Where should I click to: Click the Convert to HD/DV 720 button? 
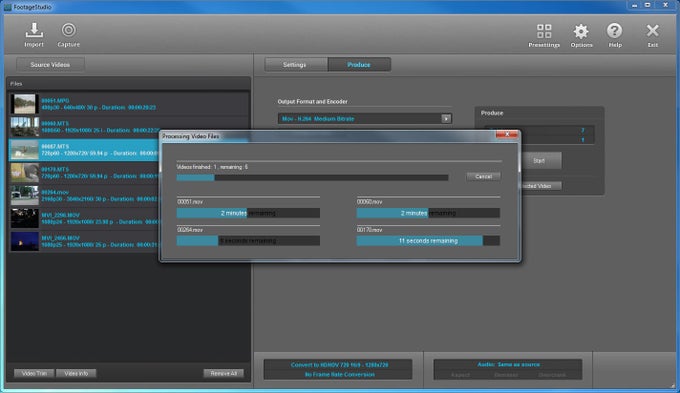(338, 370)
